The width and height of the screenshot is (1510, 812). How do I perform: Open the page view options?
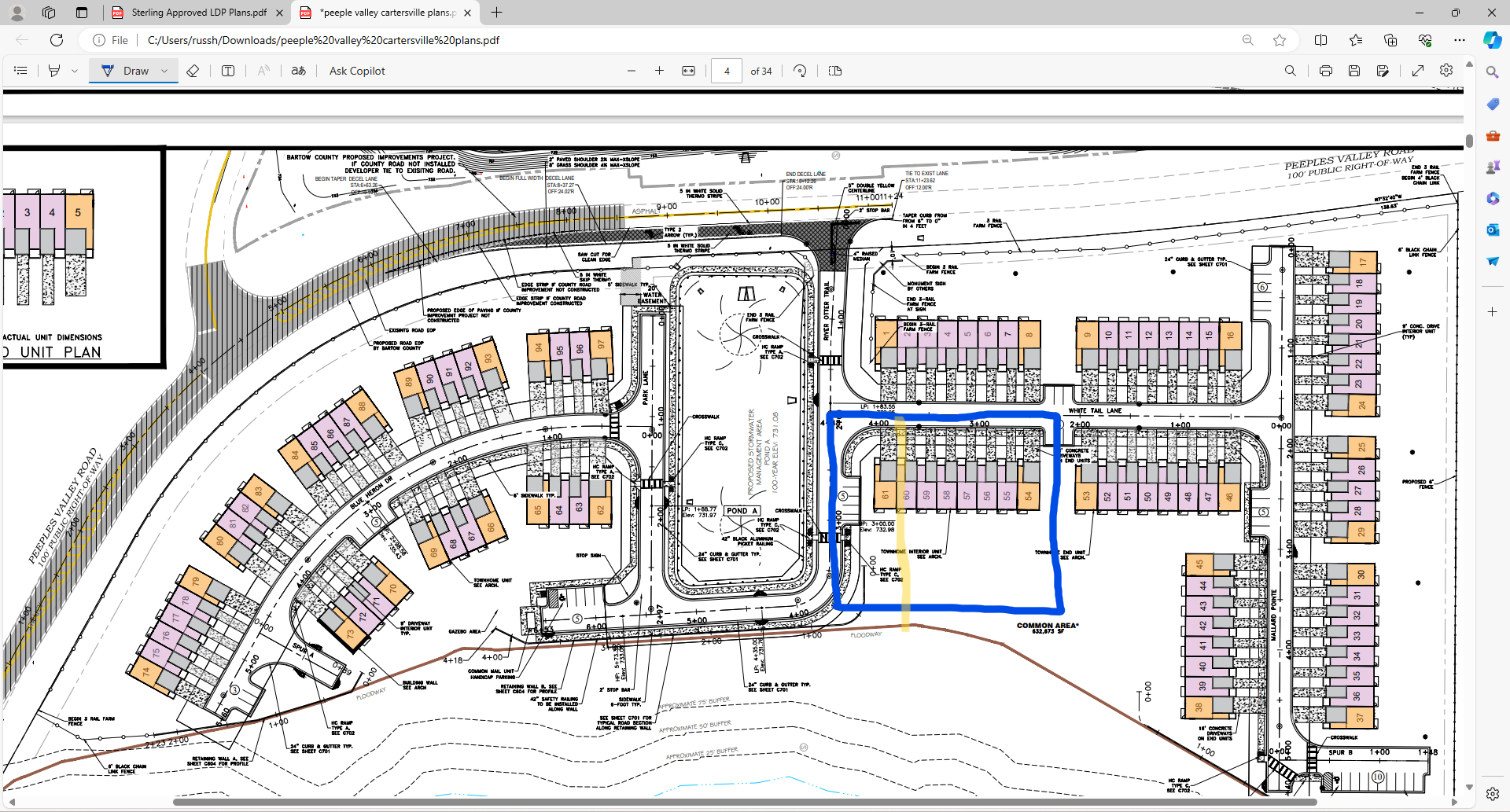[x=835, y=71]
